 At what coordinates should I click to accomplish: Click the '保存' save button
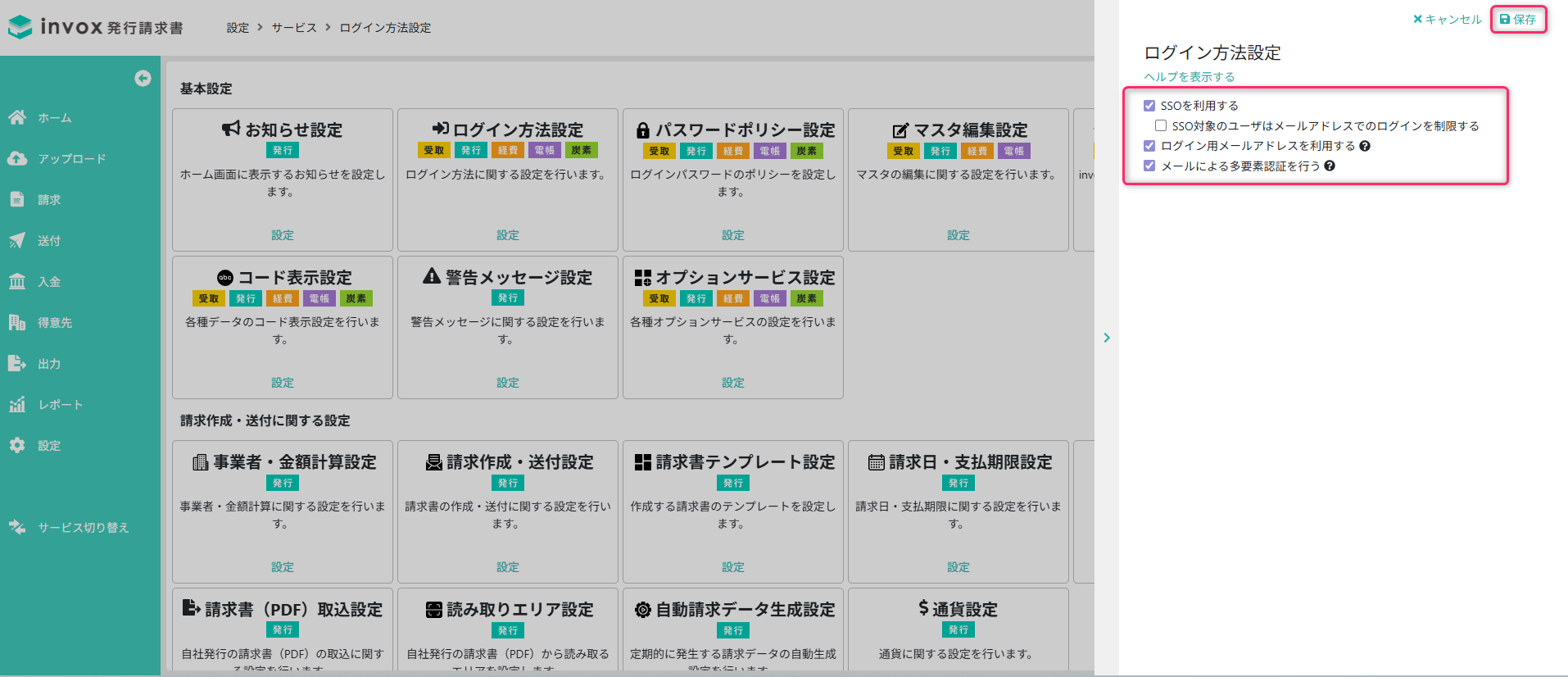coord(1518,20)
